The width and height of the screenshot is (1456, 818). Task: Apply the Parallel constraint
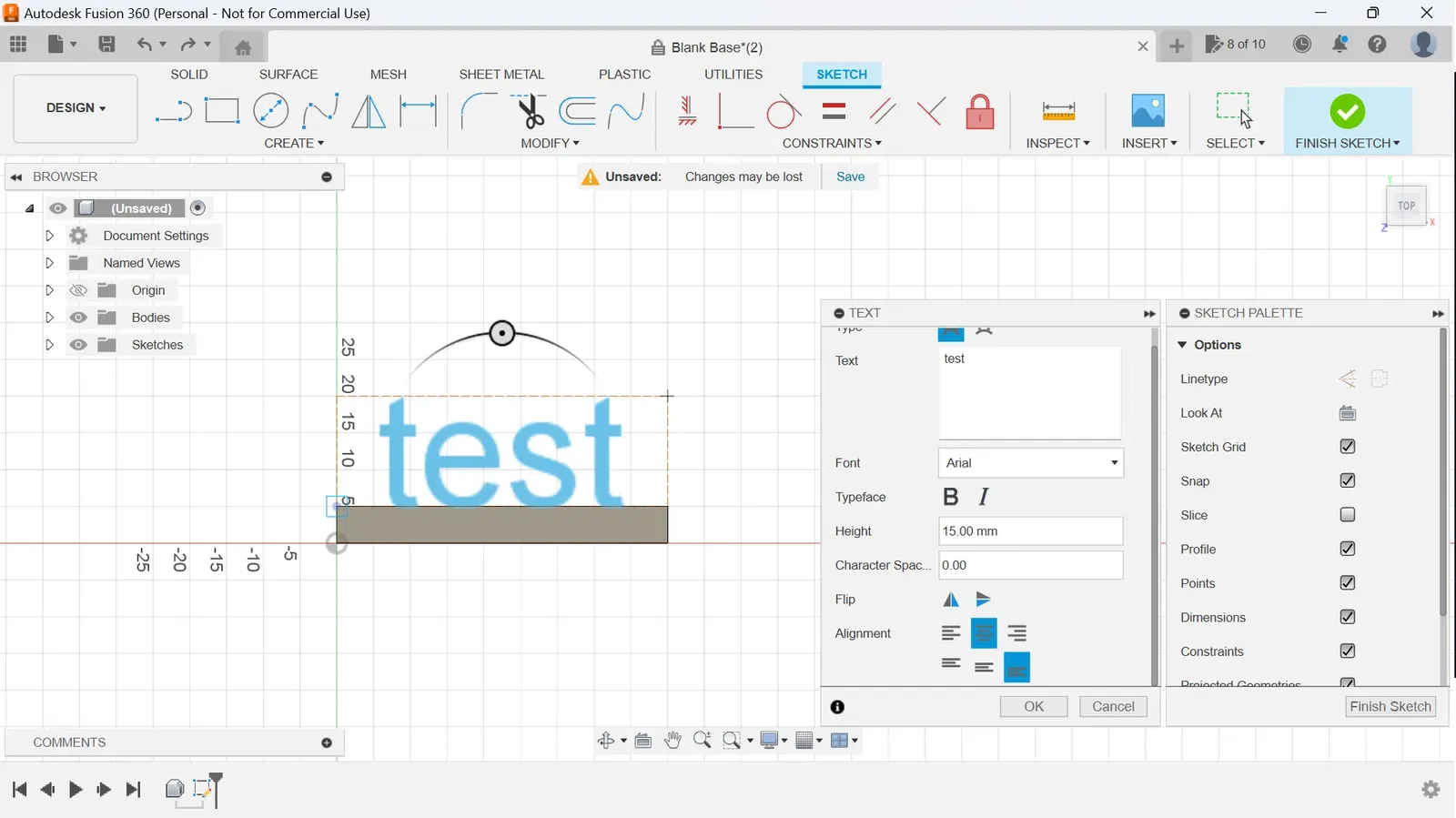coord(883,111)
